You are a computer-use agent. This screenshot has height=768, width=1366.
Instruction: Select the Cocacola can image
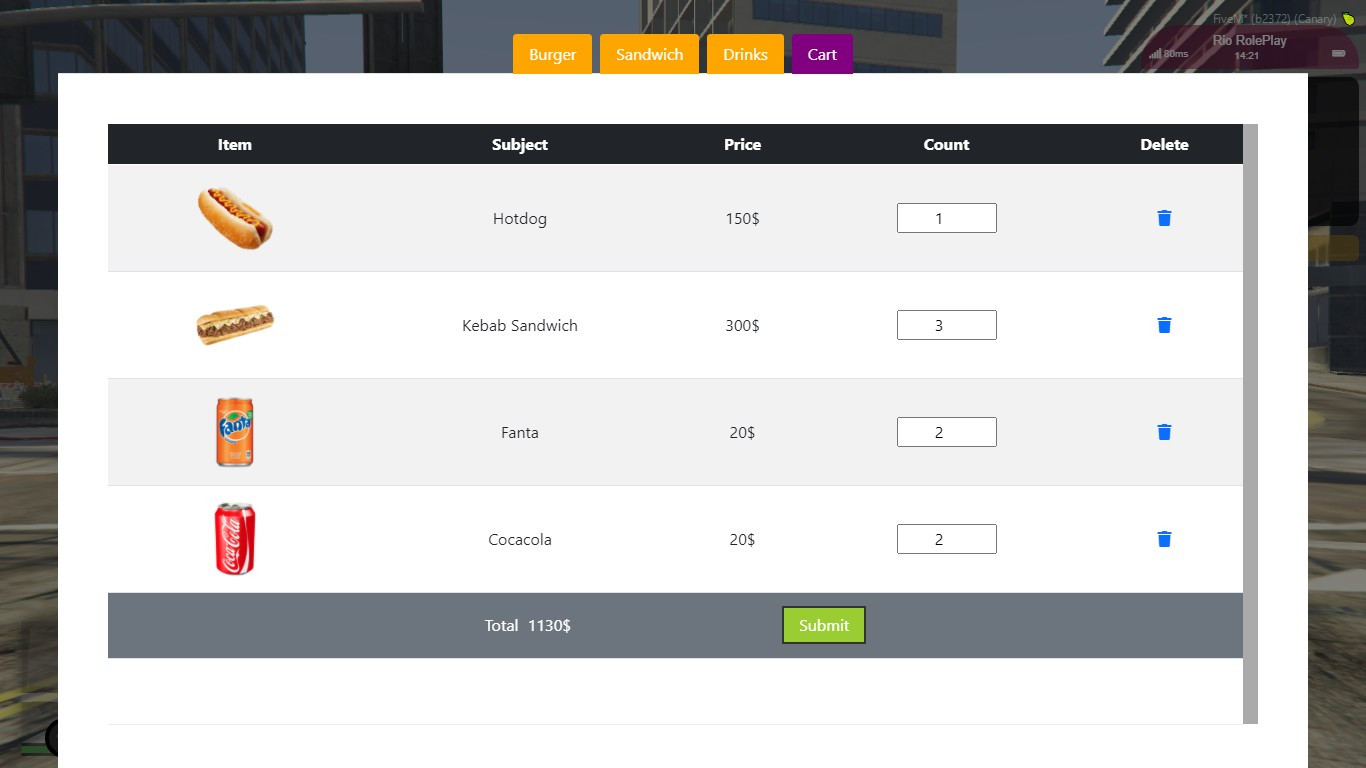[235, 539]
